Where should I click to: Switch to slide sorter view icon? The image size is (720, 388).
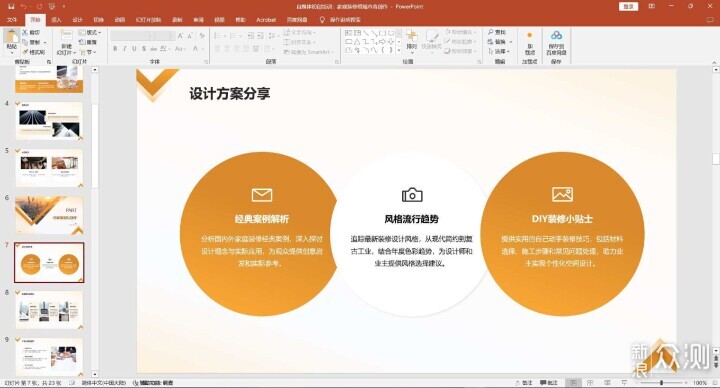591,382
